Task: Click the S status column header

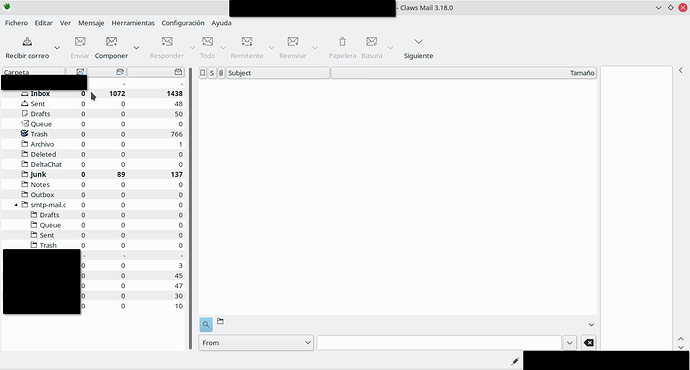Action: pyautogui.click(x=212, y=73)
